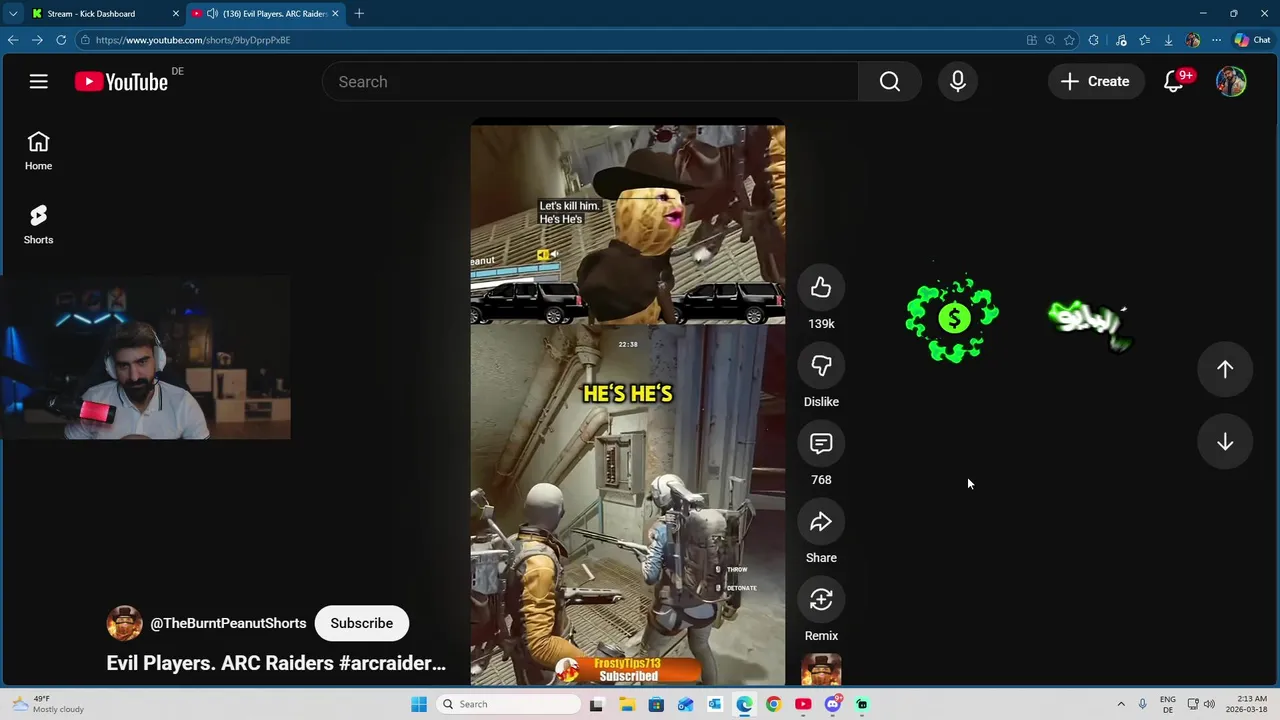
Task: Switch to Evil Players ARC Raiders tab
Action: click(266, 14)
